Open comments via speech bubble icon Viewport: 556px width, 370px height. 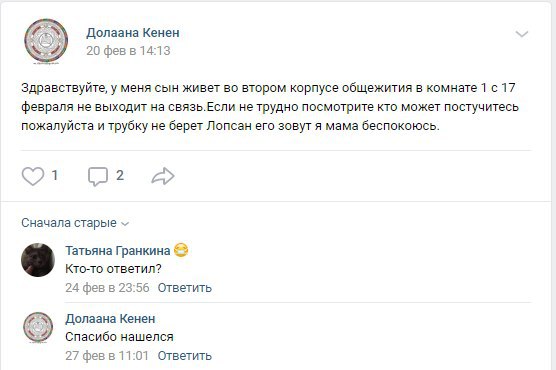click(98, 176)
